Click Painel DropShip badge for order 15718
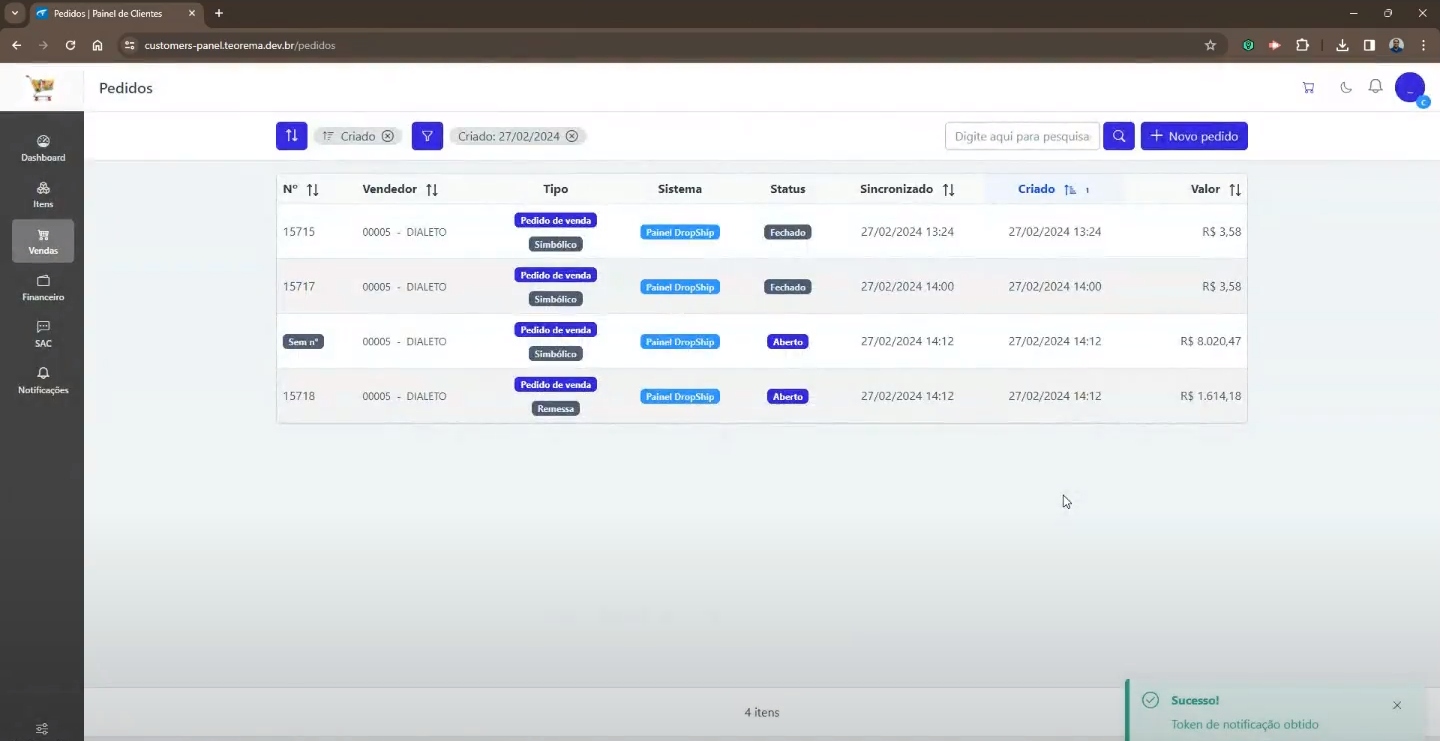Image resolution: width=1440 pixels, height=741 pixels. click(680, 397)
